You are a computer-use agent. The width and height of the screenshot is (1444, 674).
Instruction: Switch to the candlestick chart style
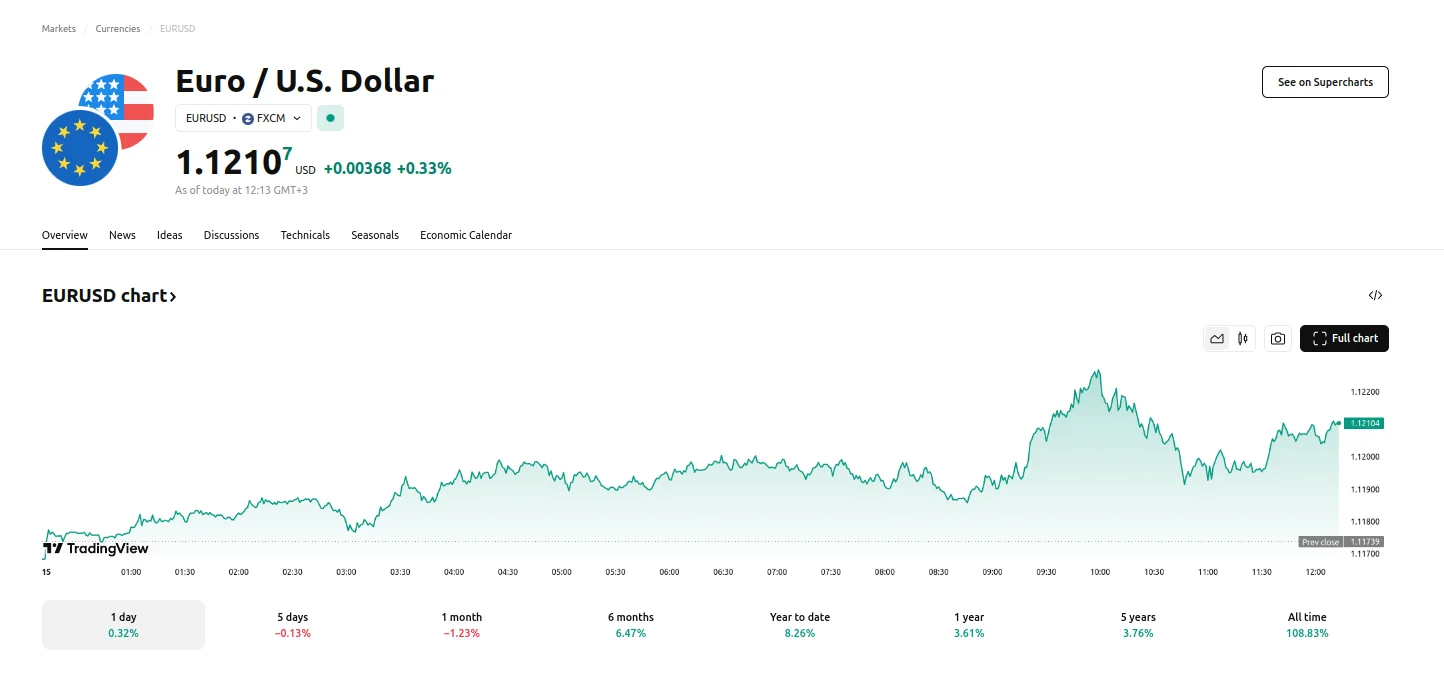tap(1243, 339)
